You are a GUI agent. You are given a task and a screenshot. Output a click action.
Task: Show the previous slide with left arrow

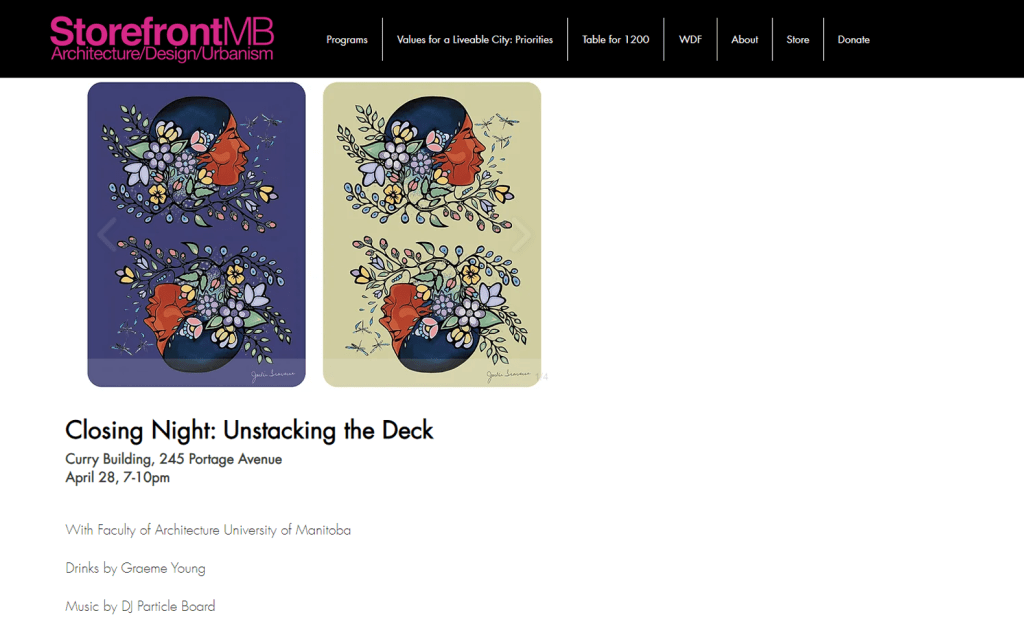pos(106,234)
